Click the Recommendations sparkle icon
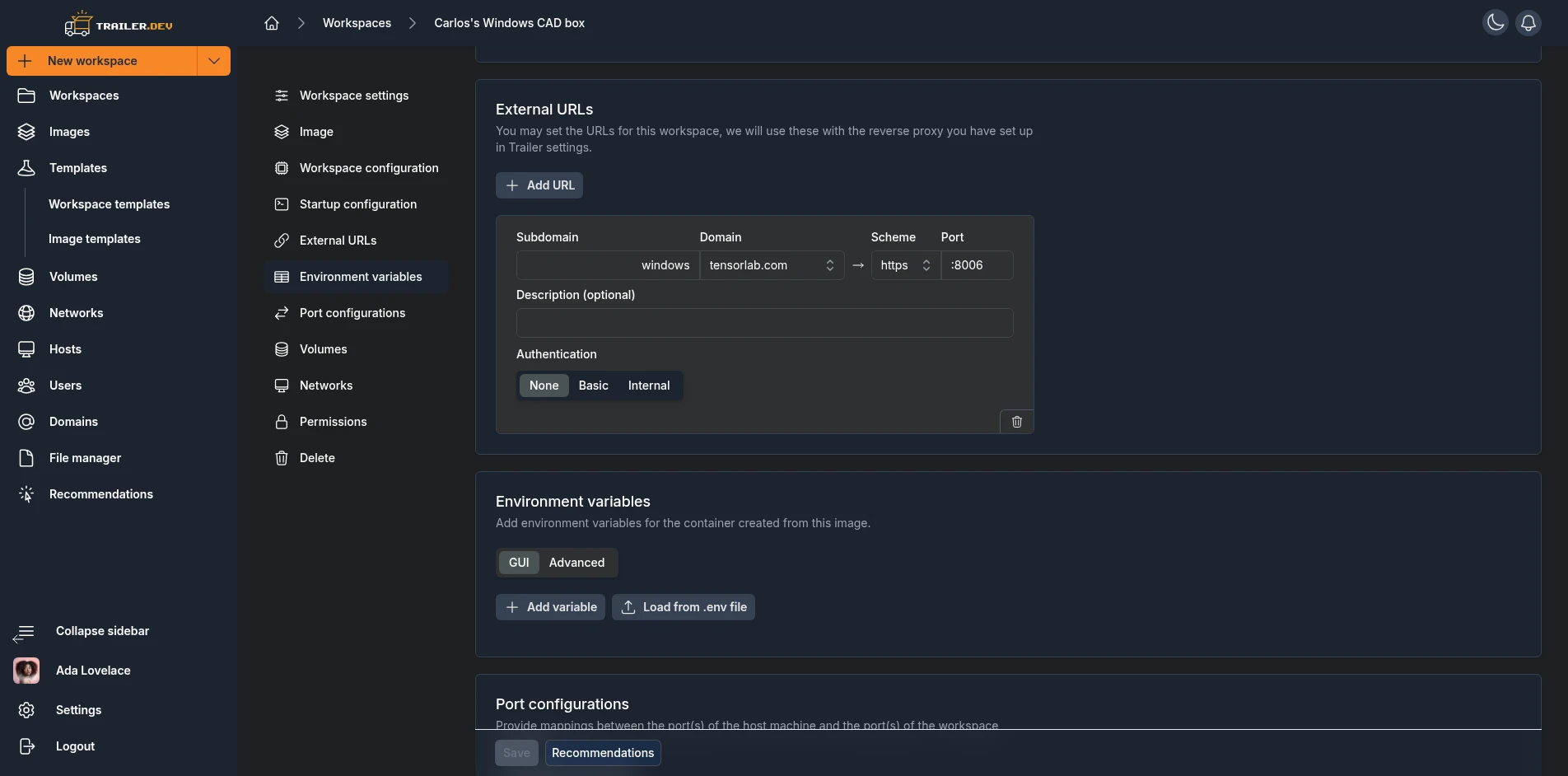Image resolution: width=1568 pixels, height=776 pixels. pos(26,494)
